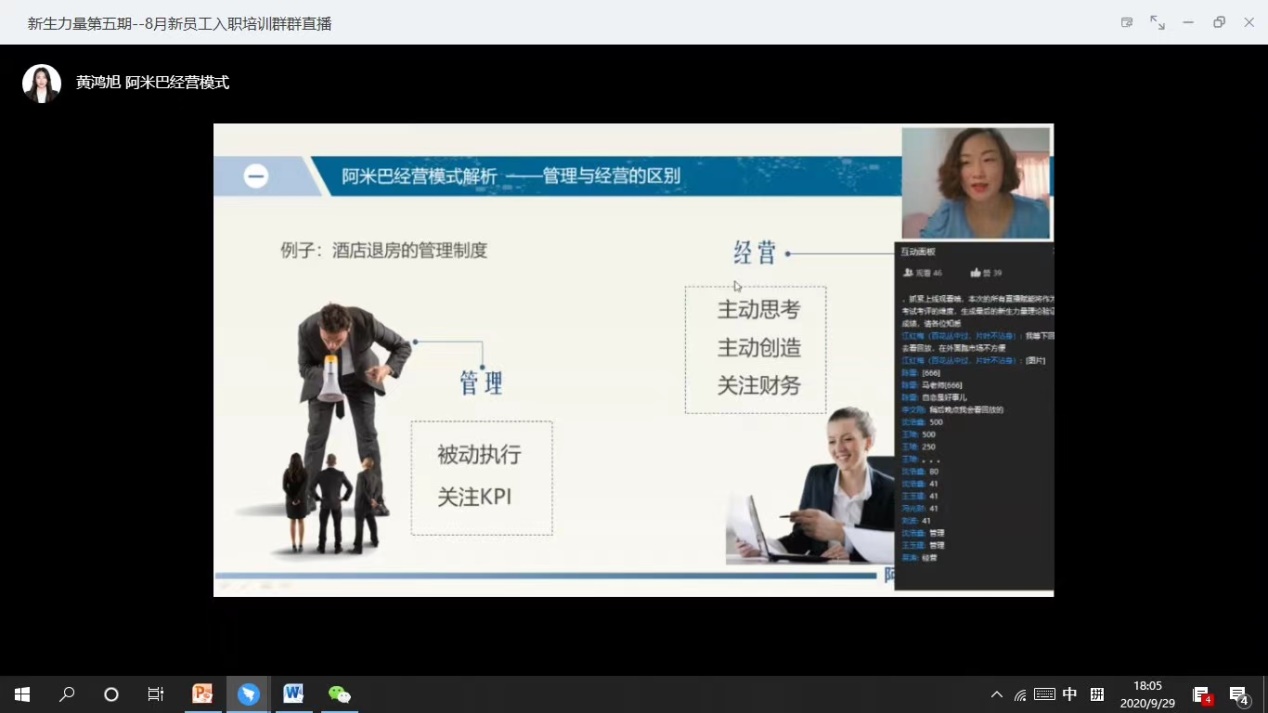The height and width of the screenshot is (713, 1268).
Task: Enter fullscreen using the diagonal arrows icon
Action: point(1157,22)
